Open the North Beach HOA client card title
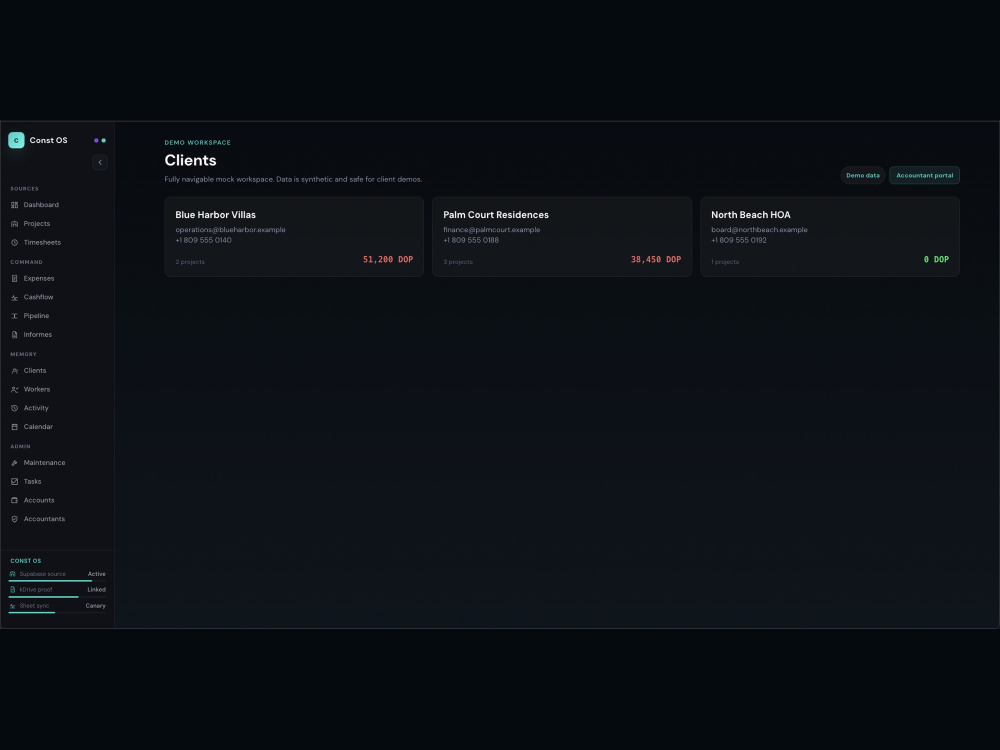The image size is (1000, 750). [x=751, y=215]
